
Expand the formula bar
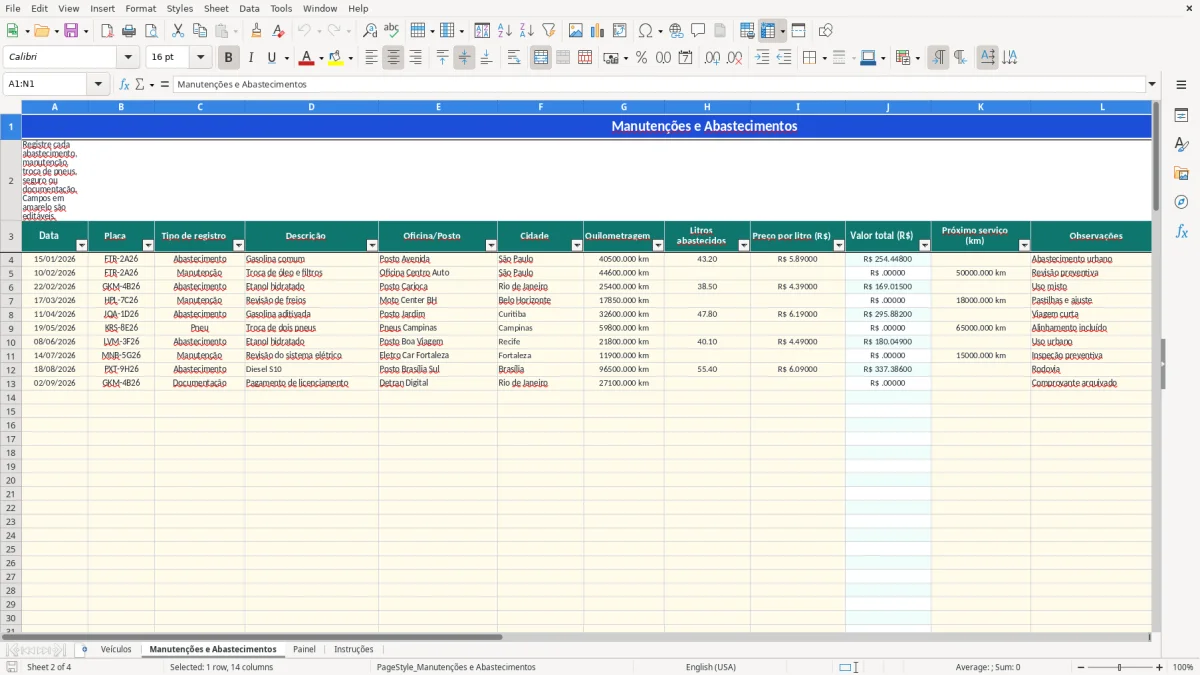(1152, 84)
